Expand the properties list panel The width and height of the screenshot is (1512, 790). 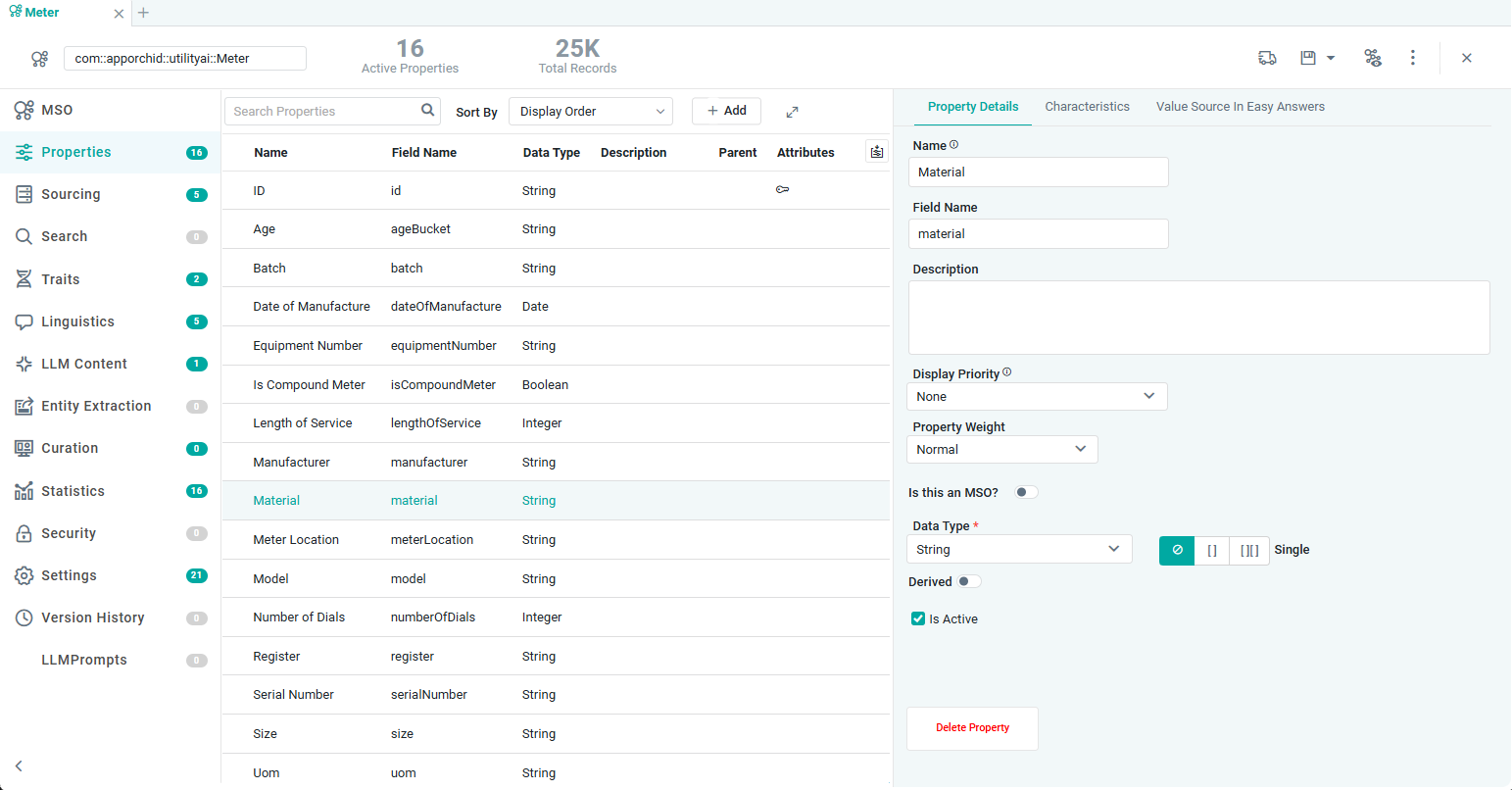click(x=792, y=112)
